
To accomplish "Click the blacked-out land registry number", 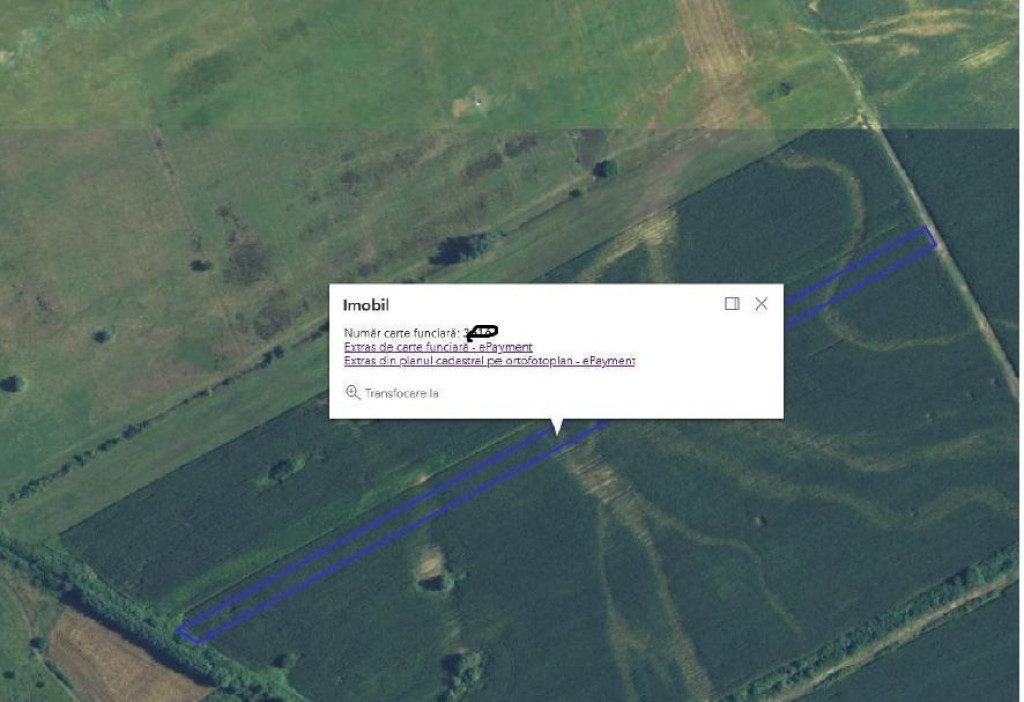I will click(483, 332).
